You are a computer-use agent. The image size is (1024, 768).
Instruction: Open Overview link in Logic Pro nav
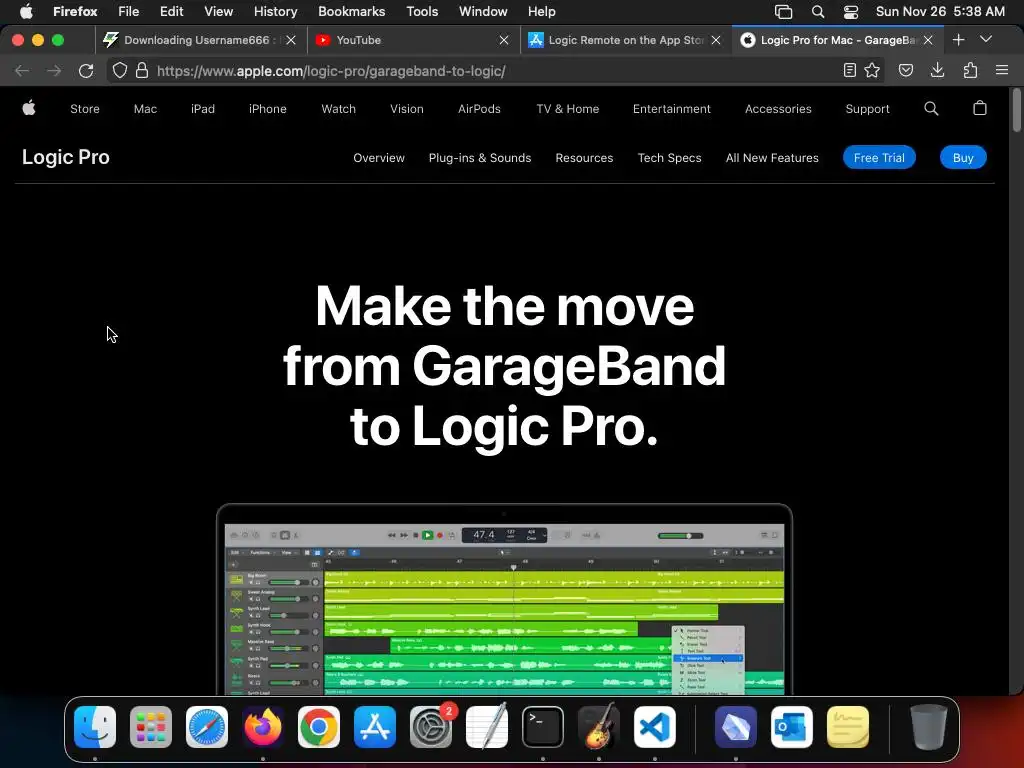point(379,158)
